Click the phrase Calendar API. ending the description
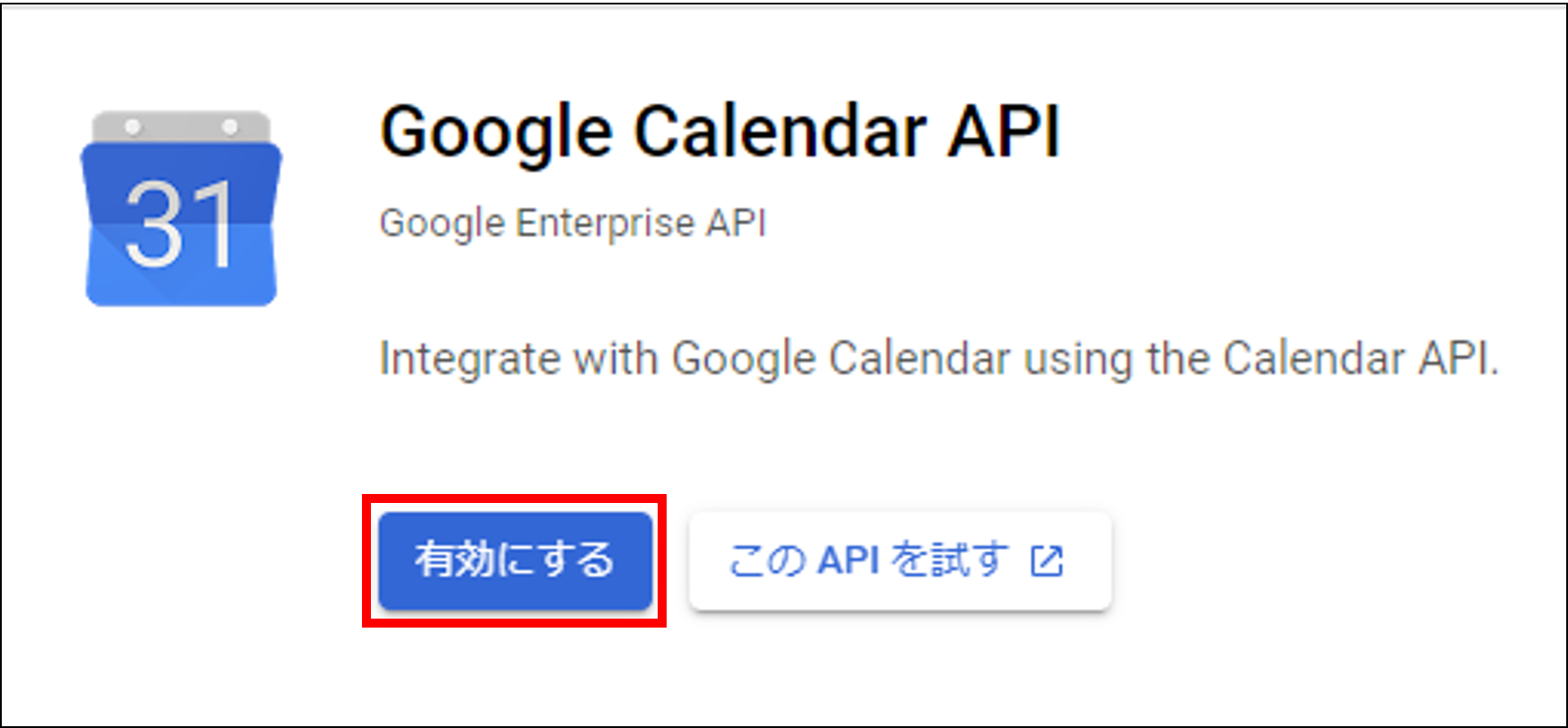This screenshot has width=1568, height=728. tap(1361, 359)
